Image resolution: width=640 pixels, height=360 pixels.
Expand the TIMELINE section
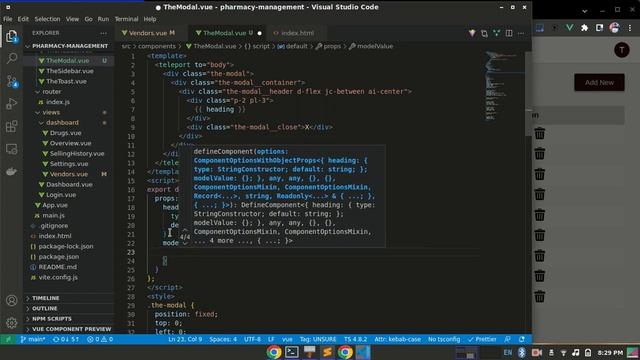coord(45,298)
